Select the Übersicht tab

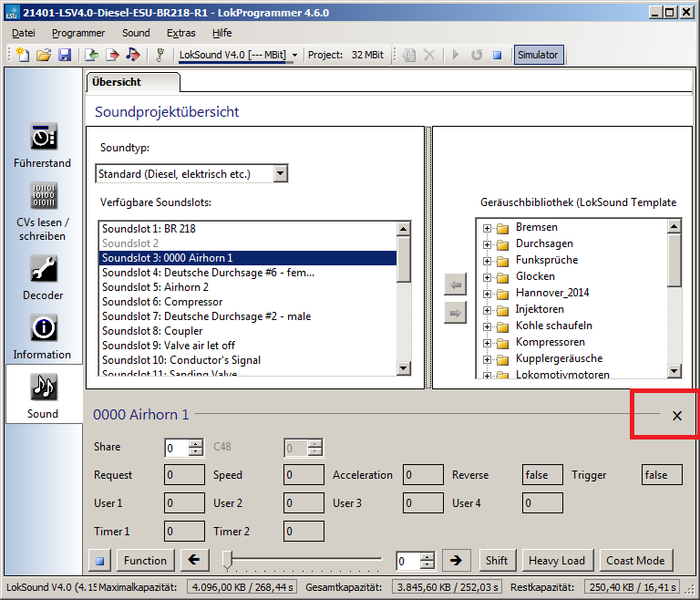(x=133, y=82)
